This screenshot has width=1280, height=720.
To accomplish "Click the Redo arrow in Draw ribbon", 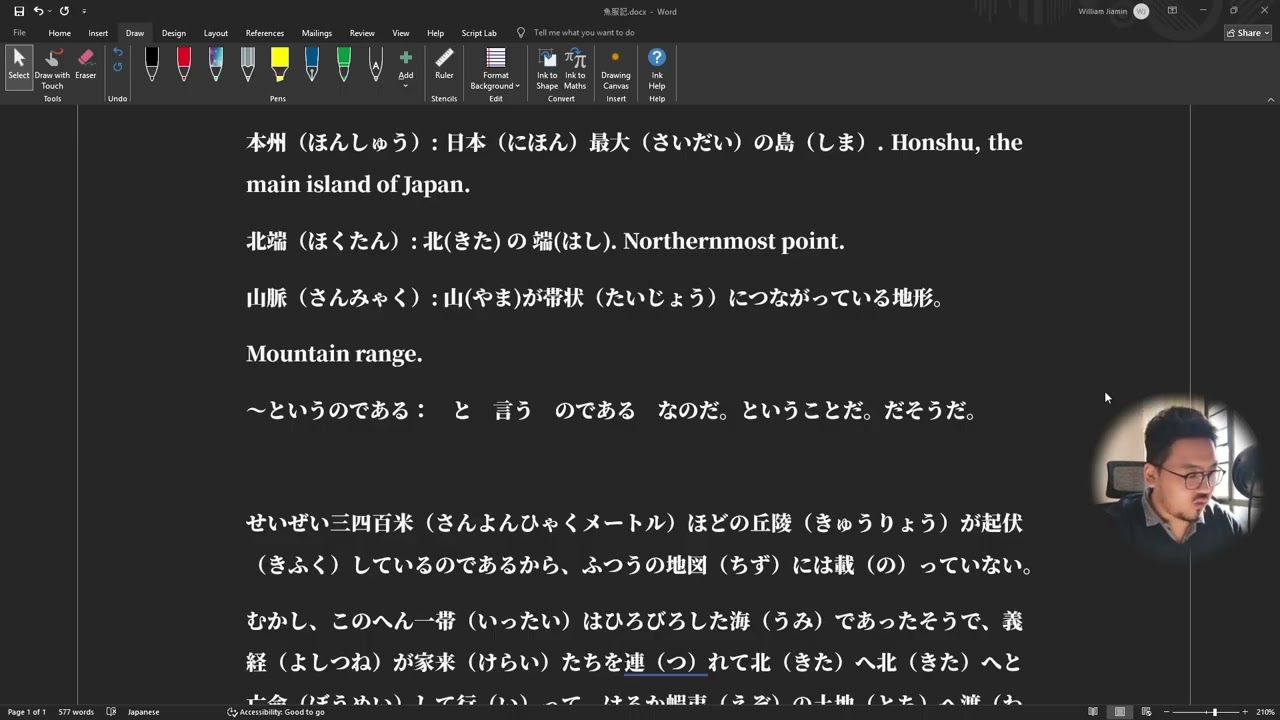I will pyautogui.click(x=117, y=67).
